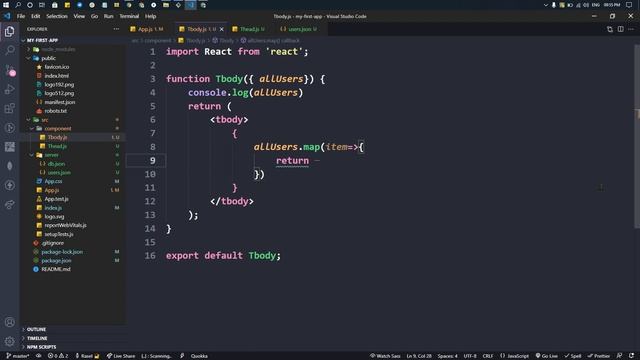
Task: Open the Accounts icon in activity bar
Action: (x=10, y=322)
